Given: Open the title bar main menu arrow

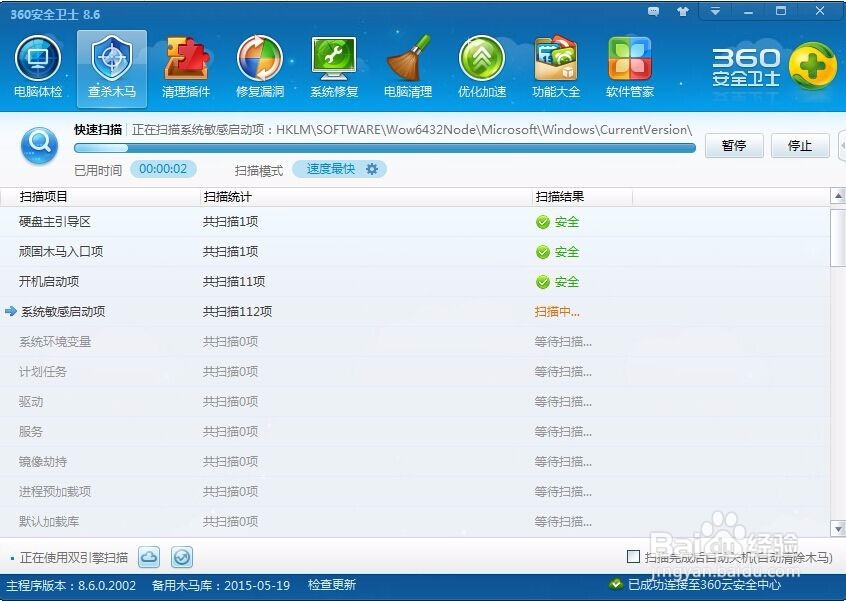Looking at the screenshot, I should [715, 11].
